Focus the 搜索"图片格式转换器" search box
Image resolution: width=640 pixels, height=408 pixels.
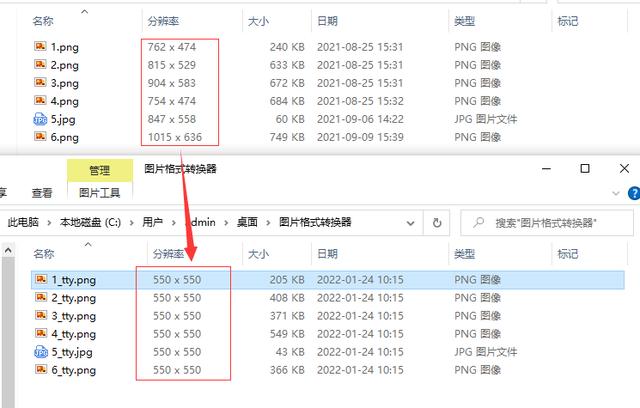click(x=547, y=223)
